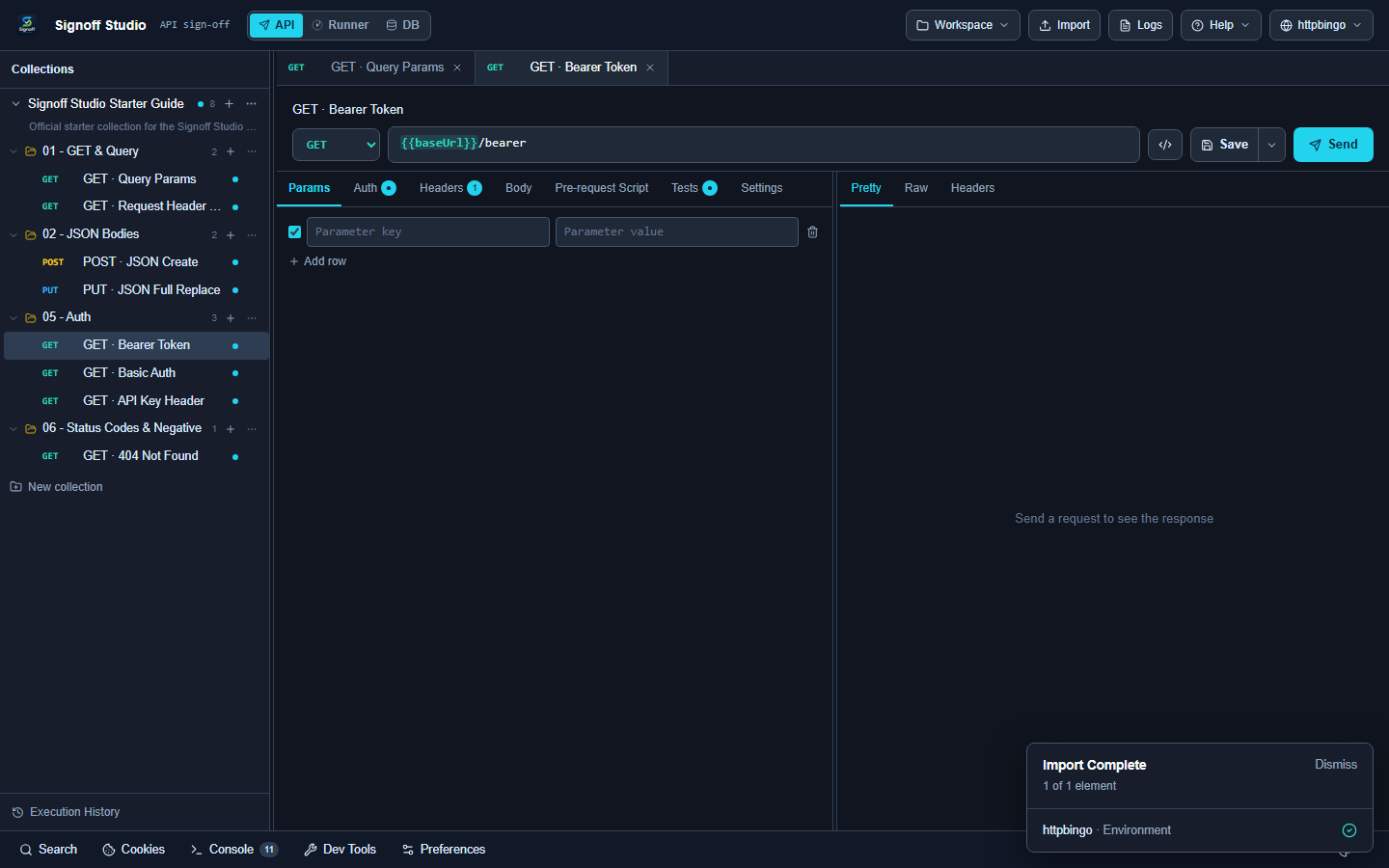Switch response view to Raw

(915, 188)
